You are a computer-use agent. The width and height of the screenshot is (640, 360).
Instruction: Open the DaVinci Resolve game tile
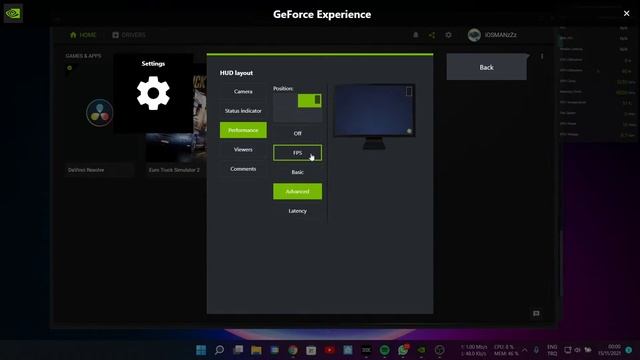point(100,122)
